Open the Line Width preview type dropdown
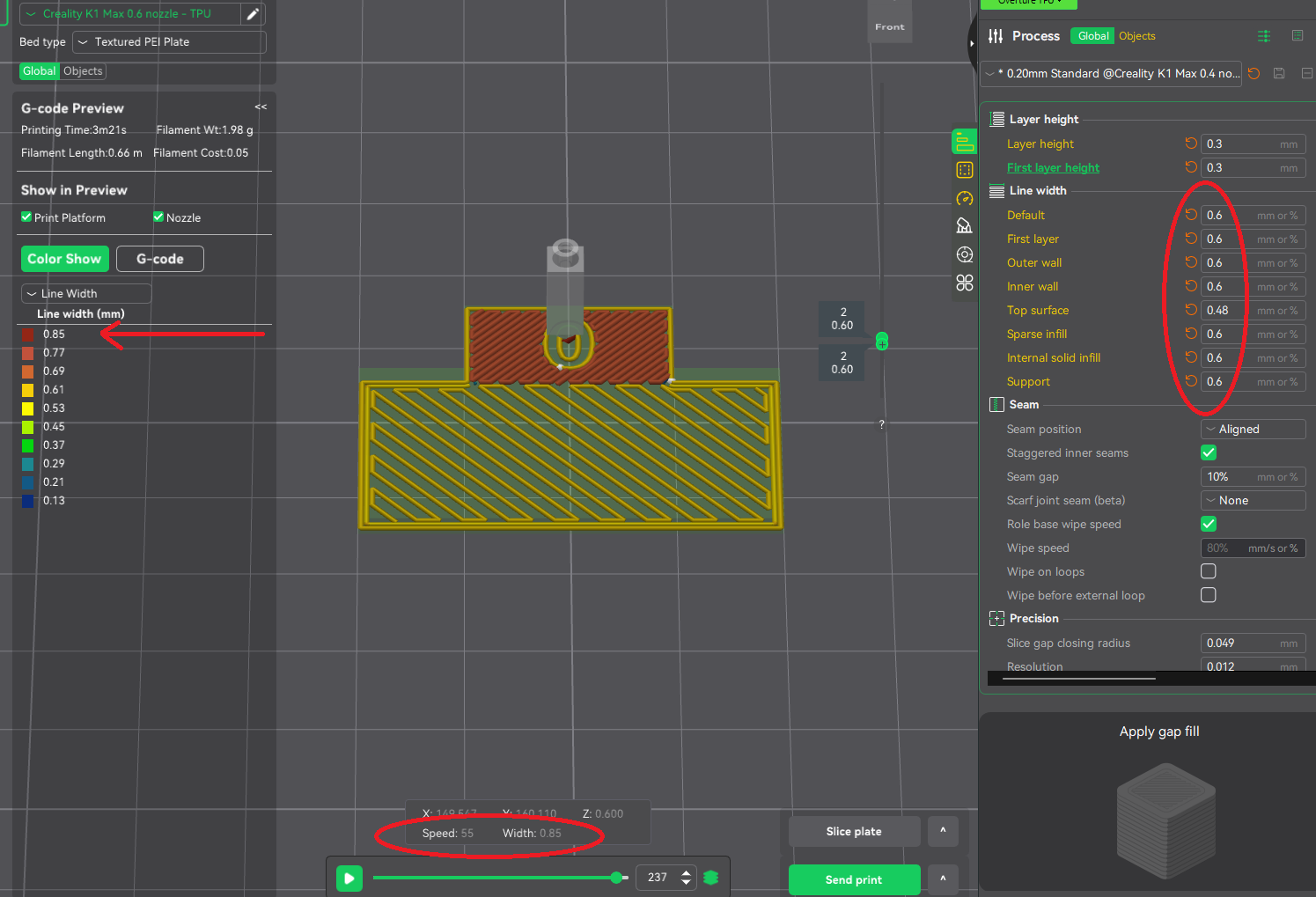This screenshot has height=897, width=1316. [x=86, y=293]
